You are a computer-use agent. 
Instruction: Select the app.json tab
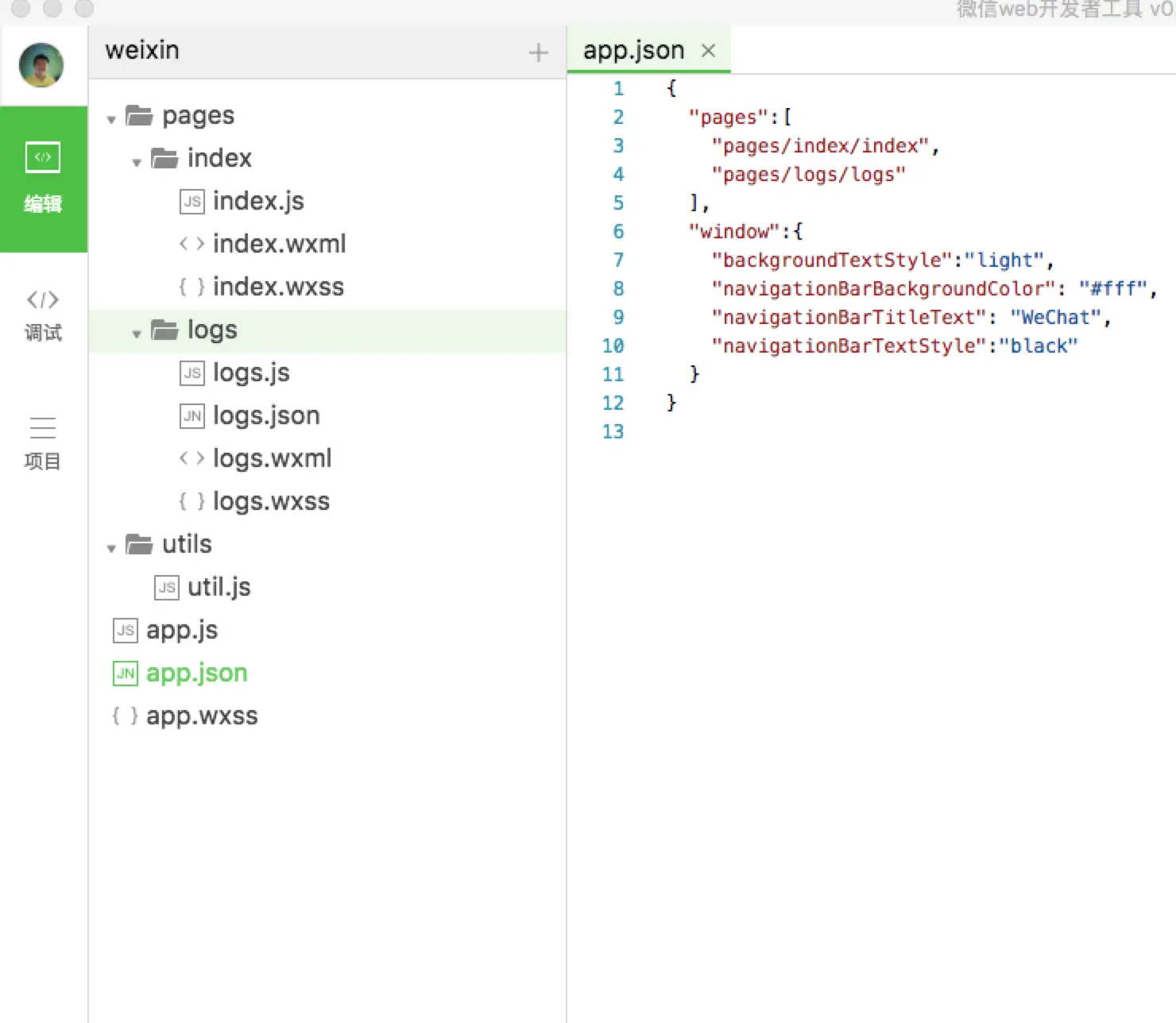633,50
